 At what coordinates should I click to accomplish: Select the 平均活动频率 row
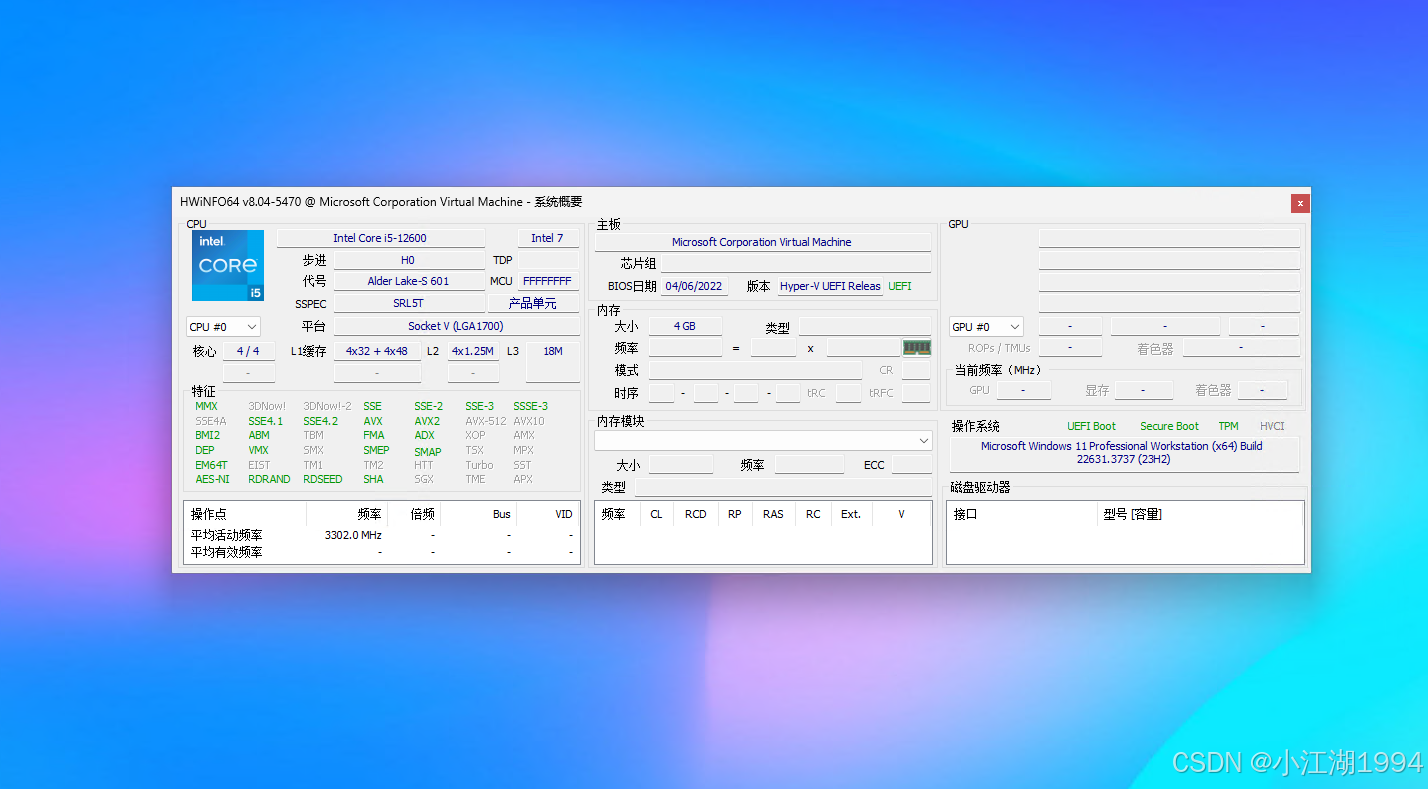tap(381, 535)
